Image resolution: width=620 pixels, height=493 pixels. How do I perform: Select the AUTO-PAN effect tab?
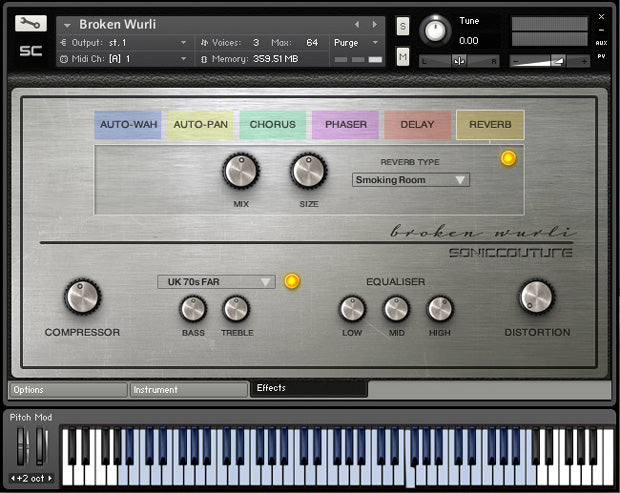click(x=200, y=125)
